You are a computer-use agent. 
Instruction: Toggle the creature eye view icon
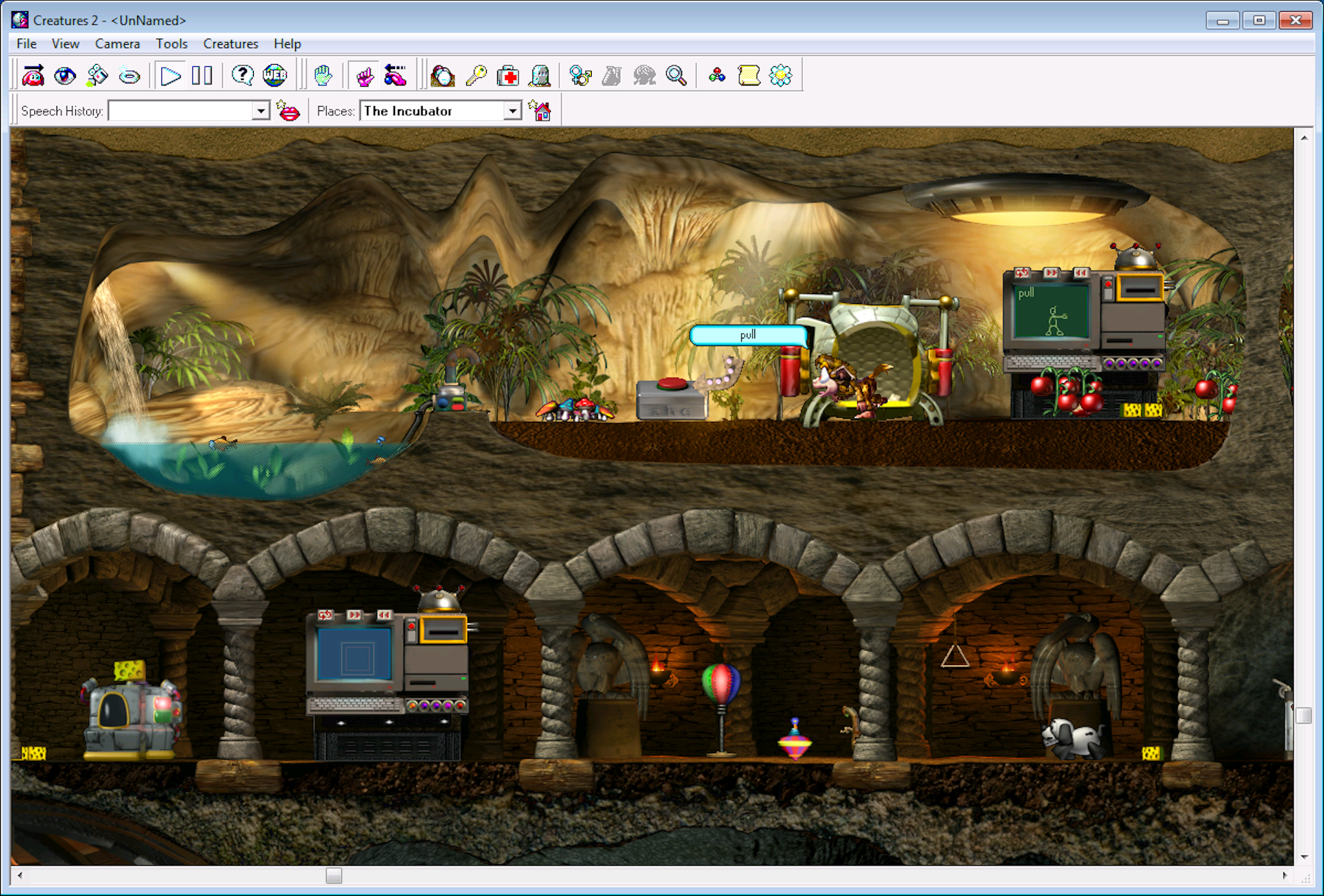click(x=65, y=75)
